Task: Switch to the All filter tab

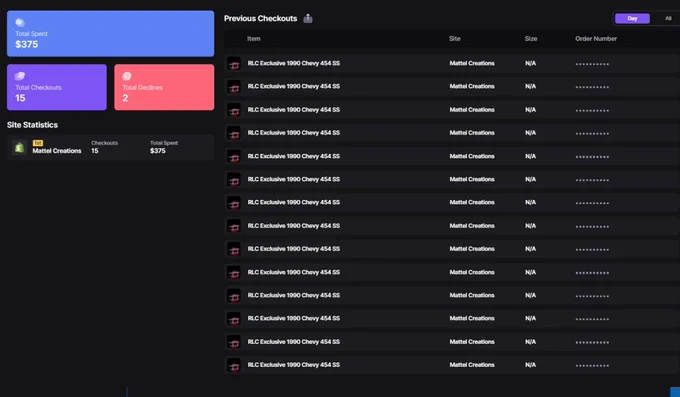Action: click(668, 18)
